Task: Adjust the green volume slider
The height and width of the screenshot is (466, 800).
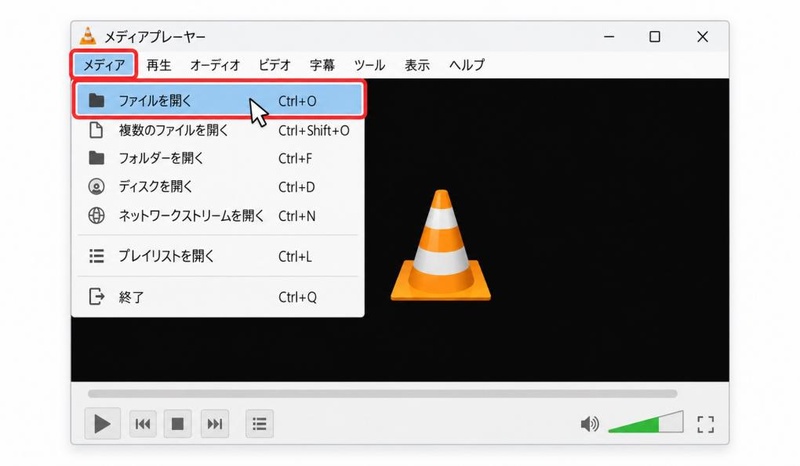Action: (646, 423)
